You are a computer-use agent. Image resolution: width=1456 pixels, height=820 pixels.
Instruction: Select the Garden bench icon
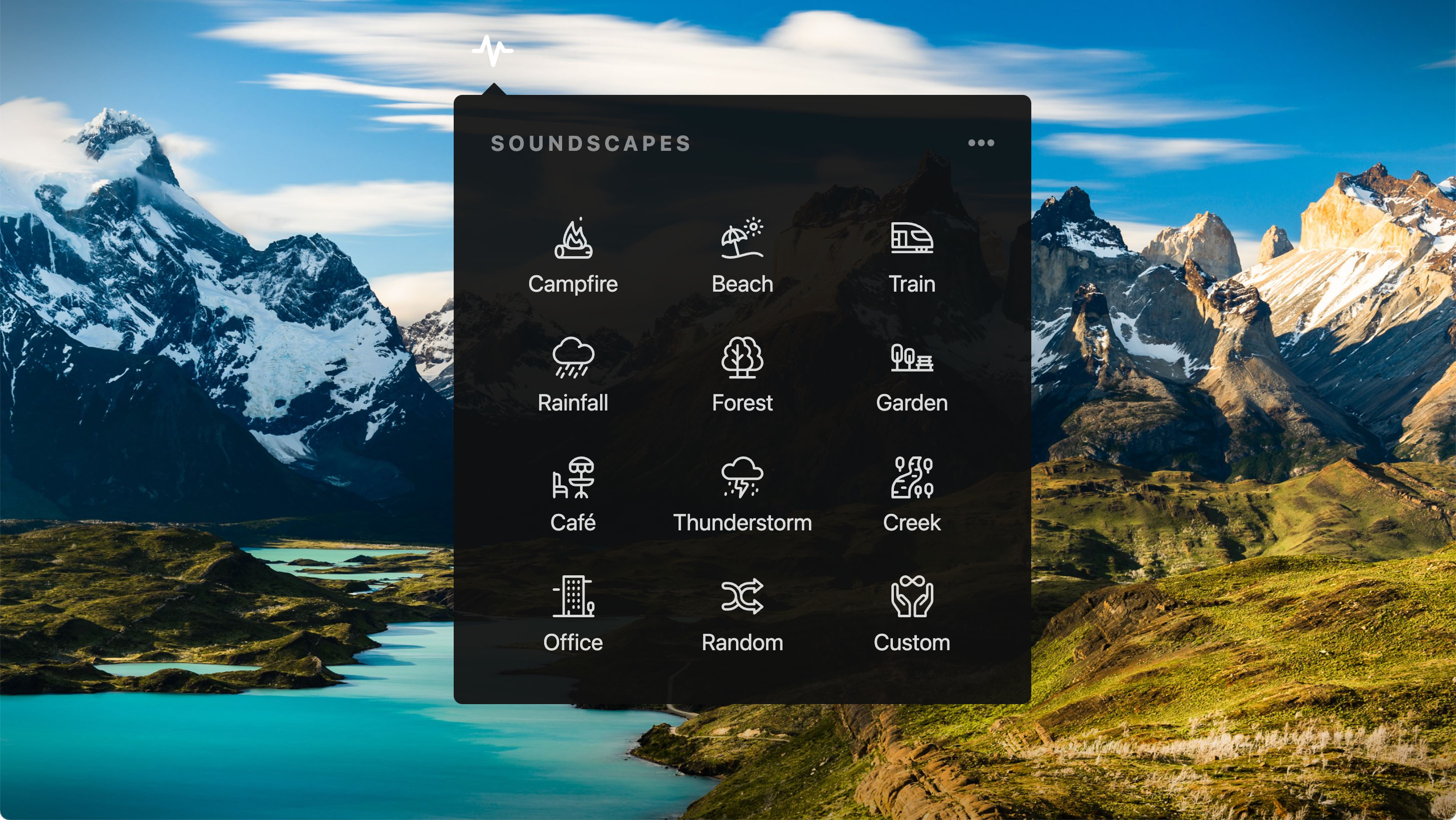pyautogui.click(x=912, y=358)
